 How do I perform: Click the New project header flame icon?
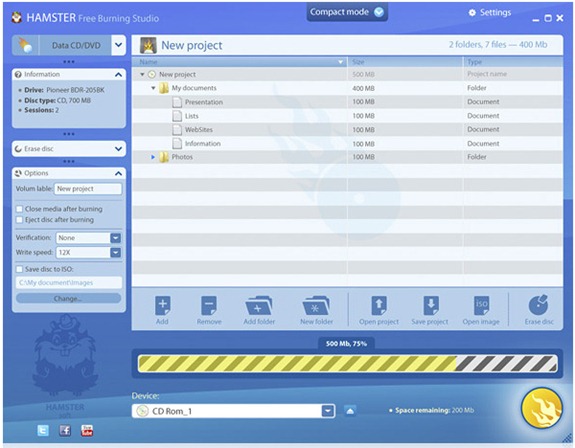click(148, 45)
